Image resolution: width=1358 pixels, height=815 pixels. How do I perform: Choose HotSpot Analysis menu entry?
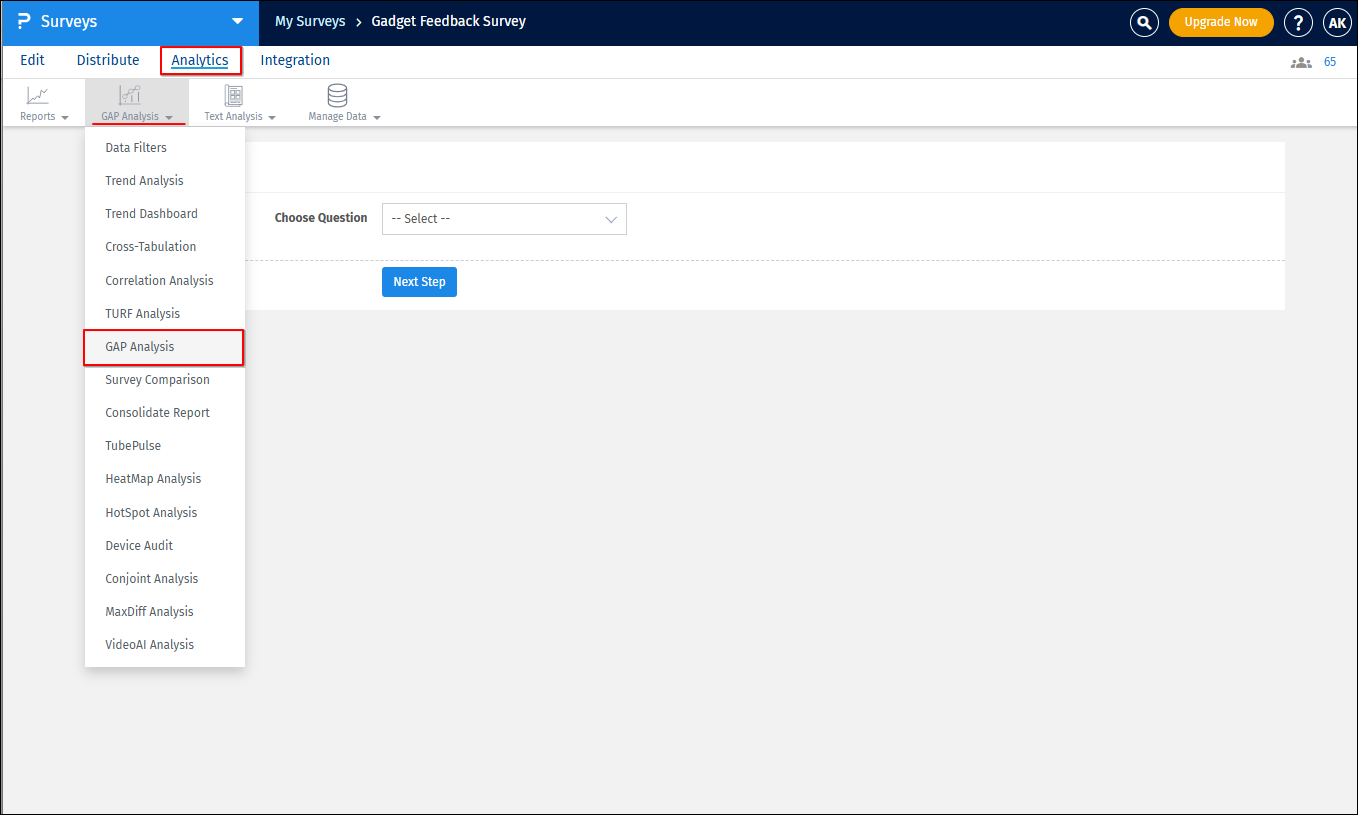[x=165, y=513]
